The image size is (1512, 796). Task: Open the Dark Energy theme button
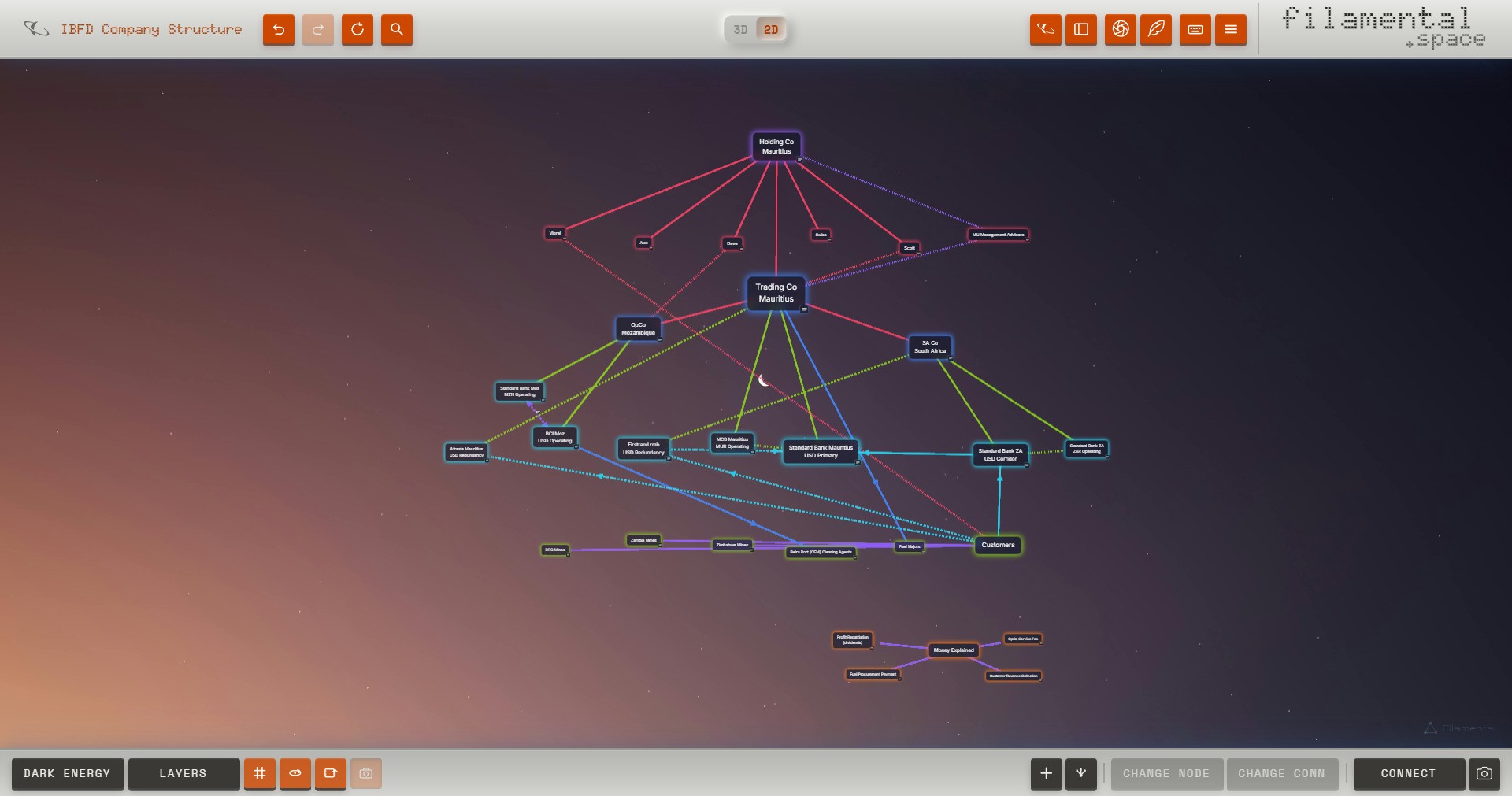coord(68,773)
